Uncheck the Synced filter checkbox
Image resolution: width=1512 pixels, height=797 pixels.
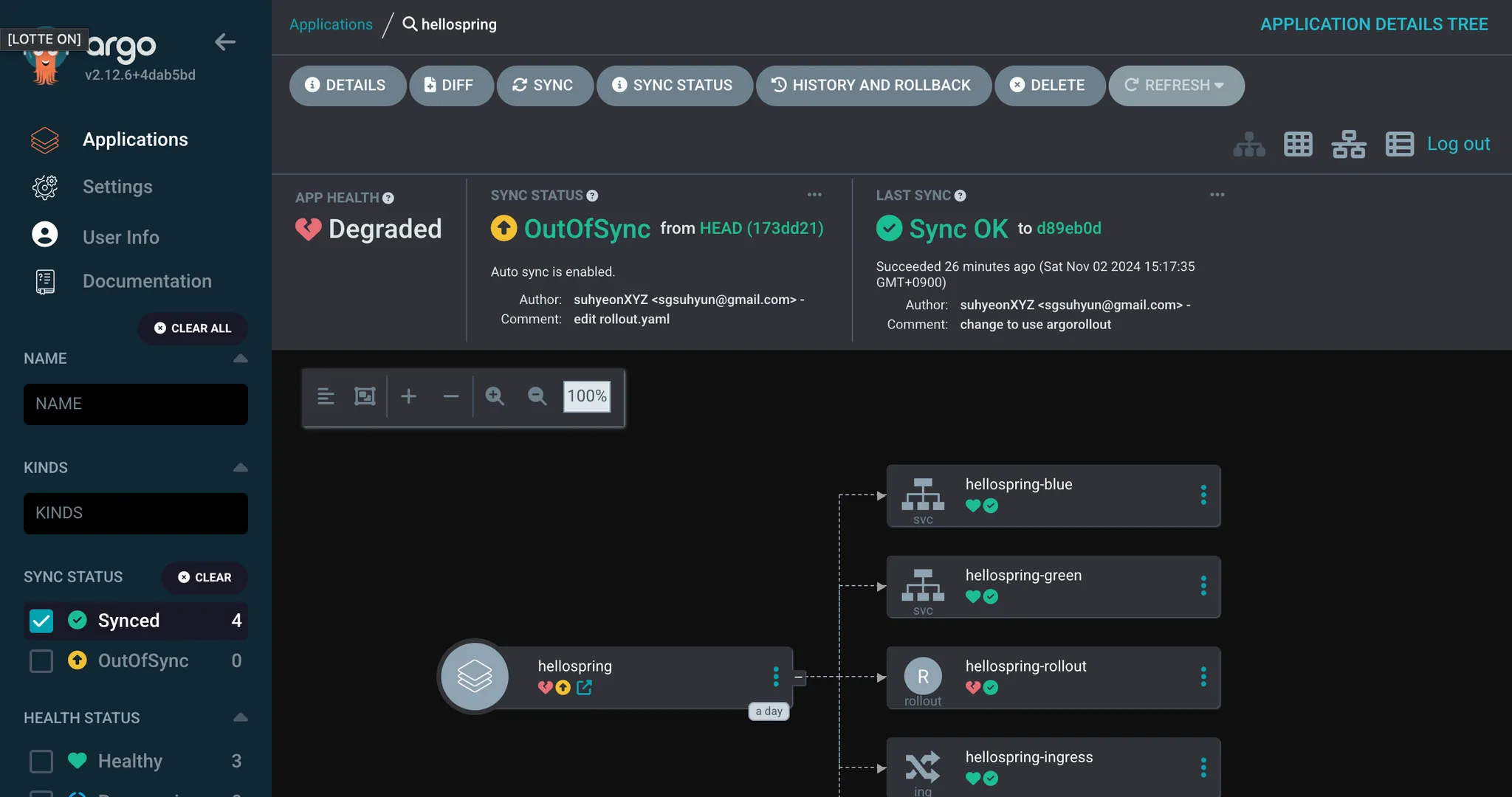41,621
